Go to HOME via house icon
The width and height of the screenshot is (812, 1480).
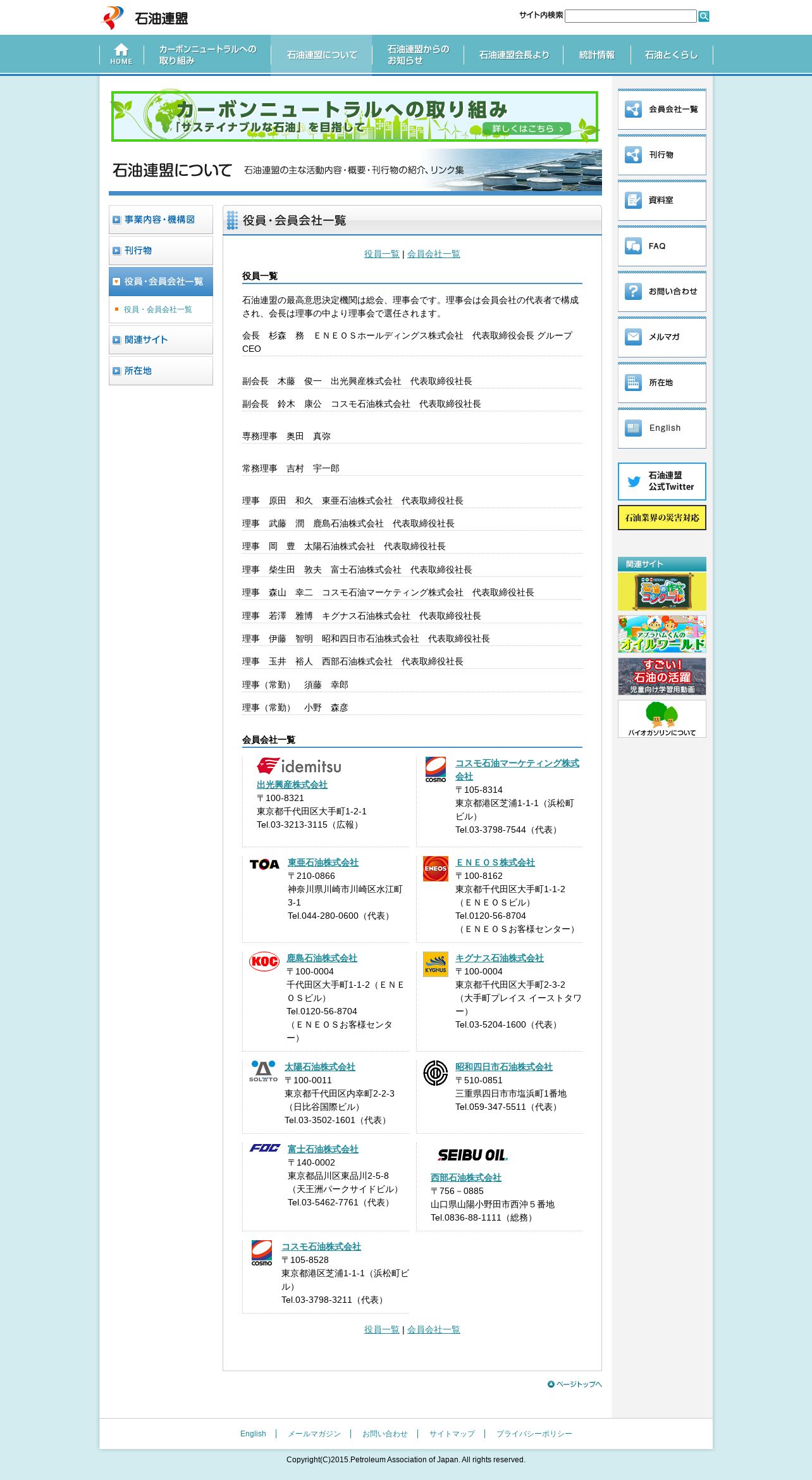121,54
